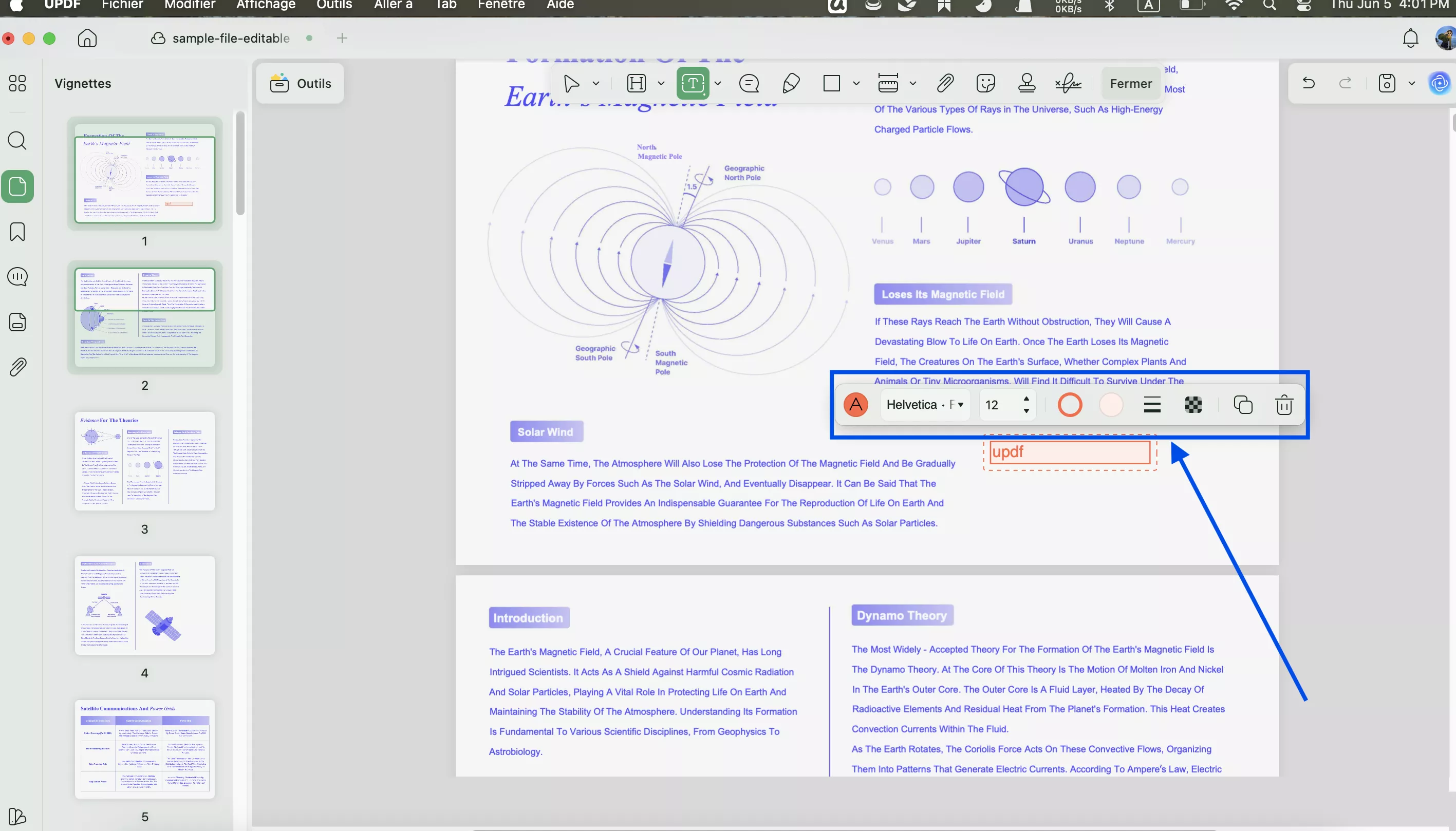1456x831 pixels.
Task: Select the rectangle shape tool
Action: [x=832, y=83]
